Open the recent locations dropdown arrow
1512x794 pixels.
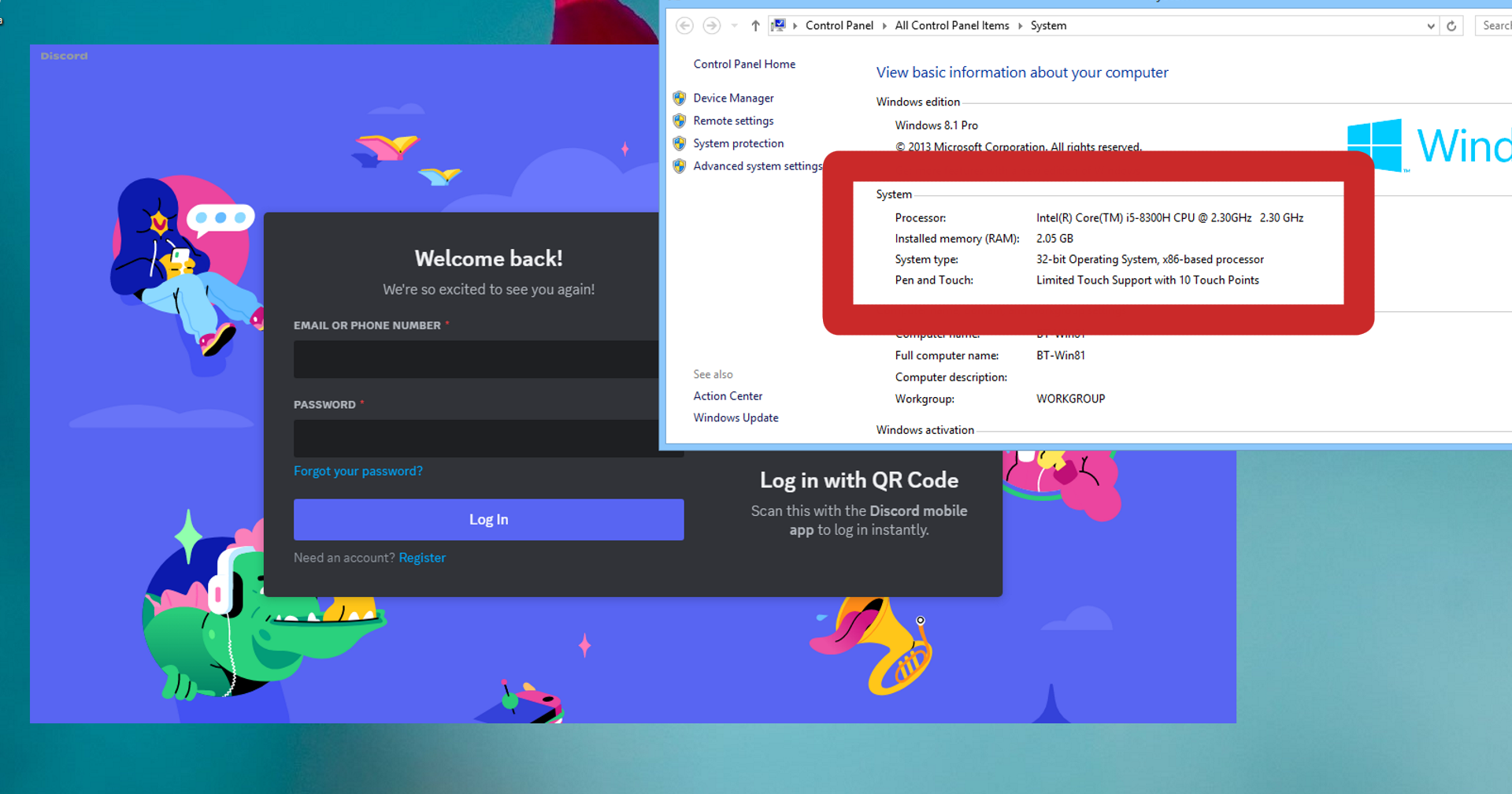click(x=734, y=26)
